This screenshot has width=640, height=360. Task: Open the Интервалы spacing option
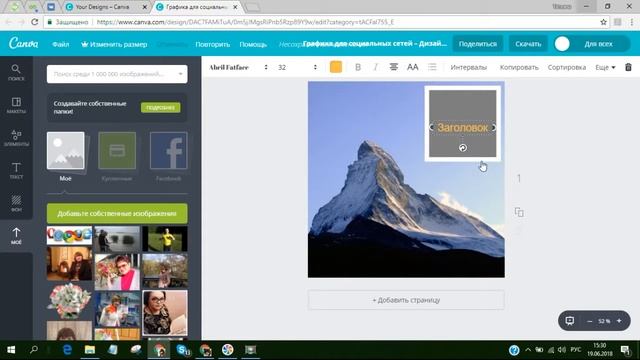pos(469,67)
